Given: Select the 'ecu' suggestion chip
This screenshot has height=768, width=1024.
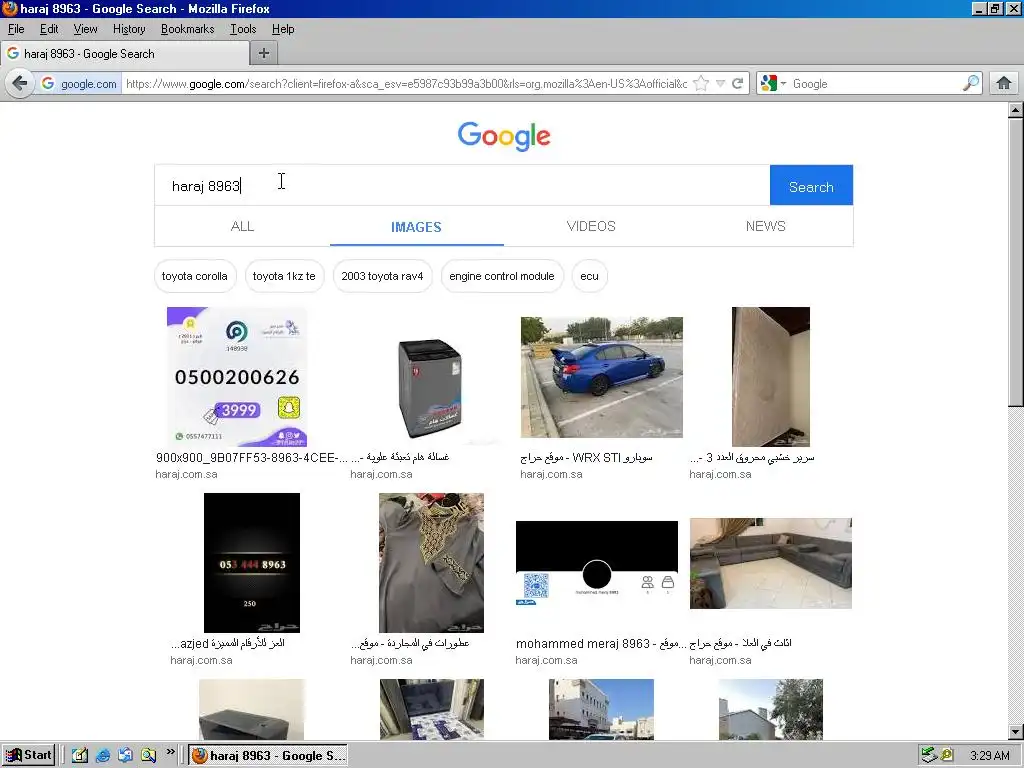Looking at the screenshot, I should (x=589, y=276).
